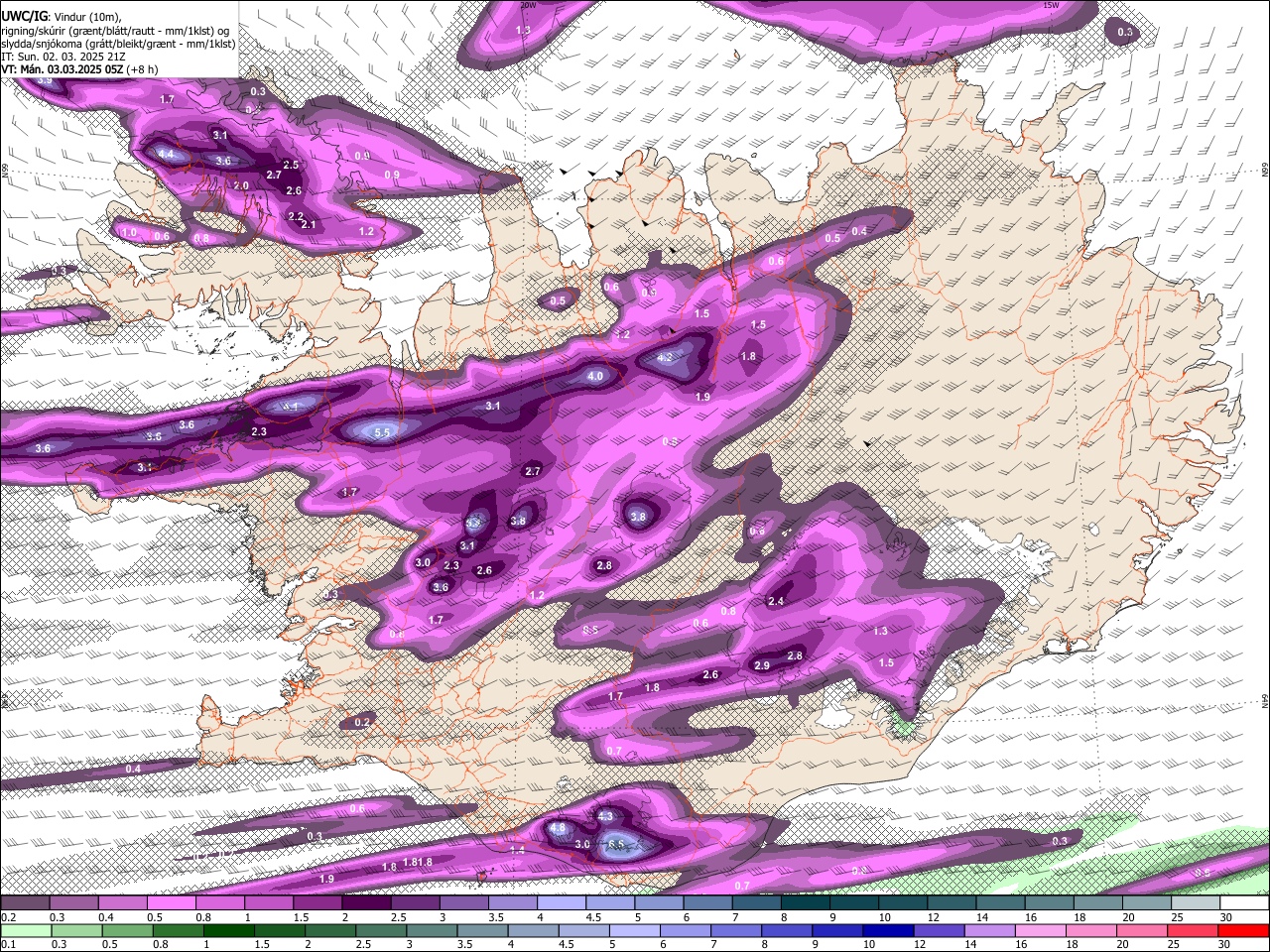Click the UWC/IG title text
Viewport: 1270px width, 952px height.
(24, 16)
